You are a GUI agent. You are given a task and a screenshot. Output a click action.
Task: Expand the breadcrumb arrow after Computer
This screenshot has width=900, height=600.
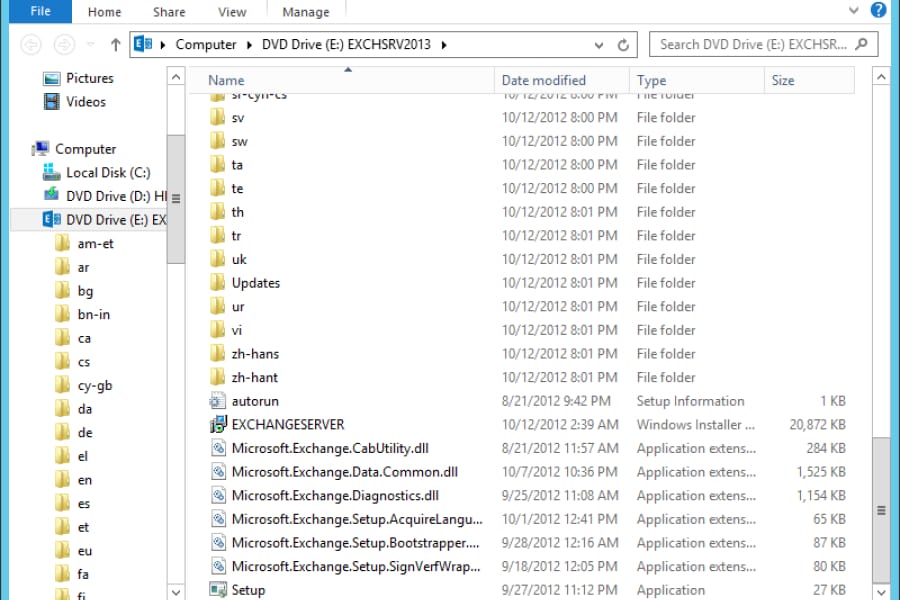tap(249, 45)
